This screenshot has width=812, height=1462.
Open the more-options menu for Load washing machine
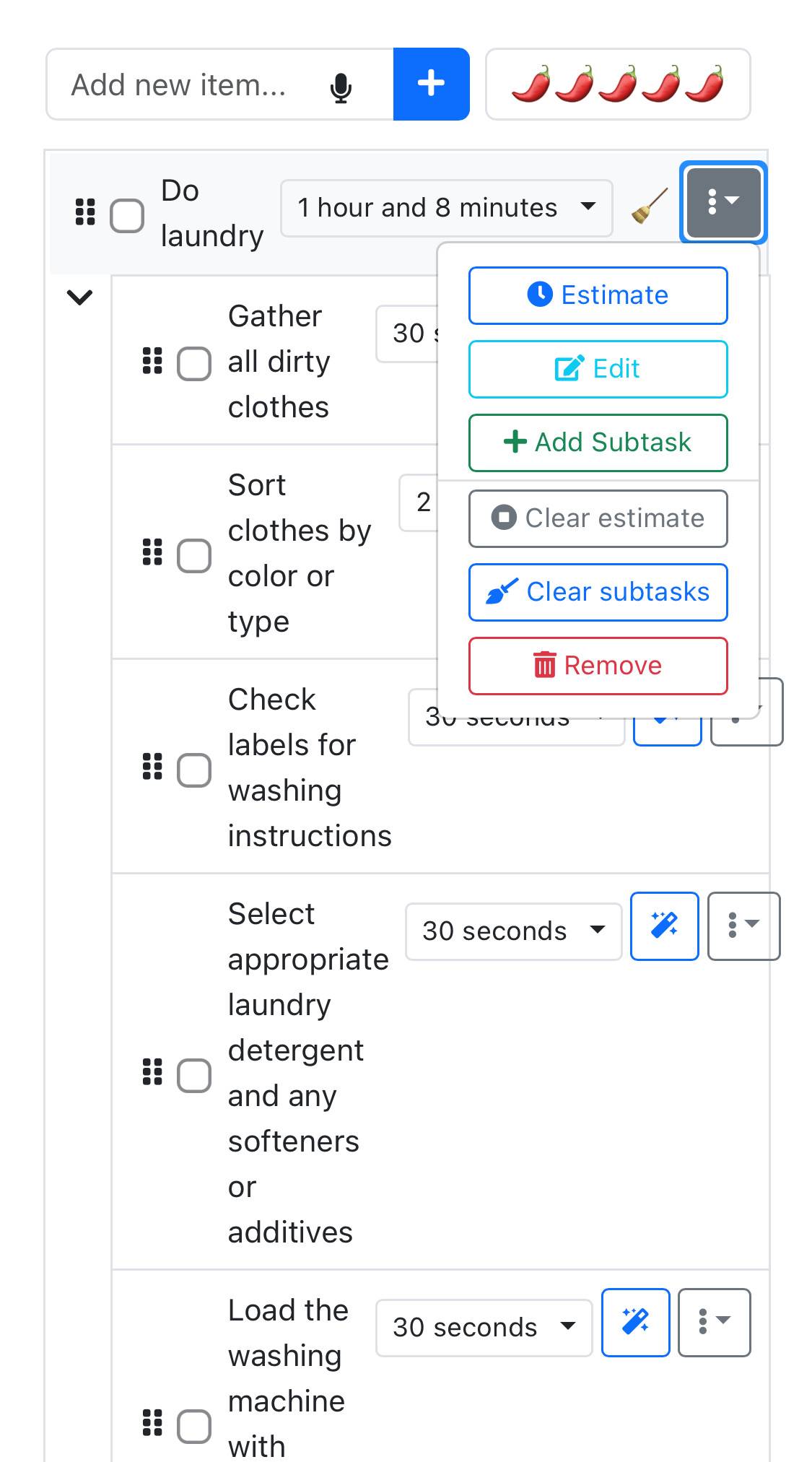pyautogui.click(x=715, y=1323)
